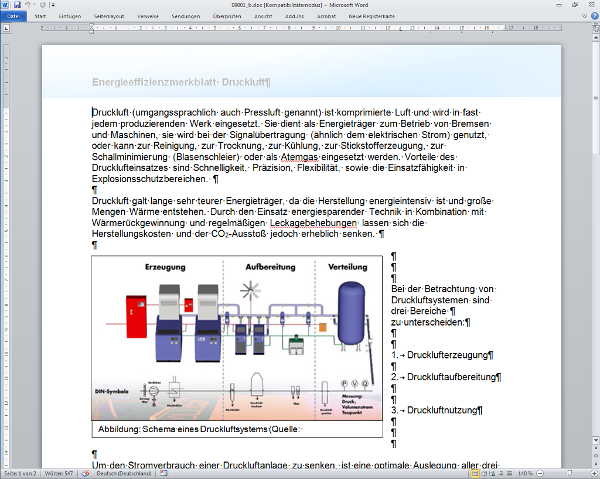
Task: Switch to the Einfügen ribbon tab
Action: click(x=70, y=17)
